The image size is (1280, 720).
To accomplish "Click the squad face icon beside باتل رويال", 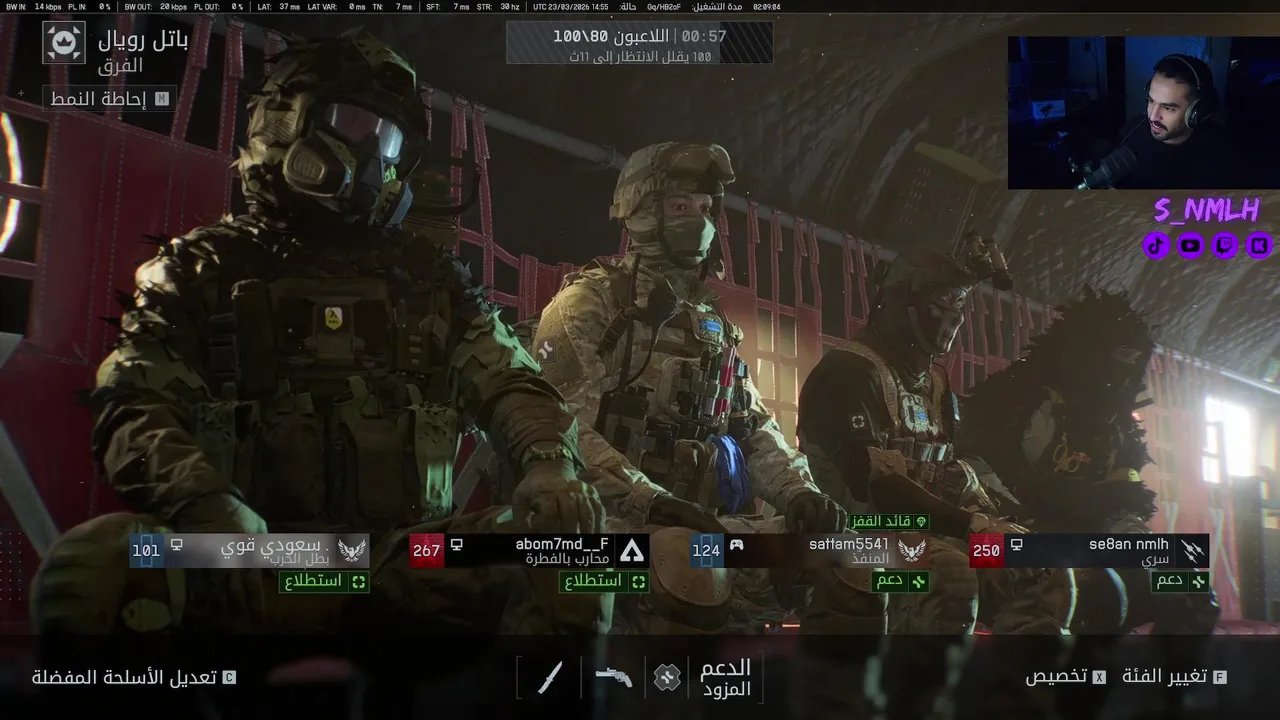I will tap(64, 42).
